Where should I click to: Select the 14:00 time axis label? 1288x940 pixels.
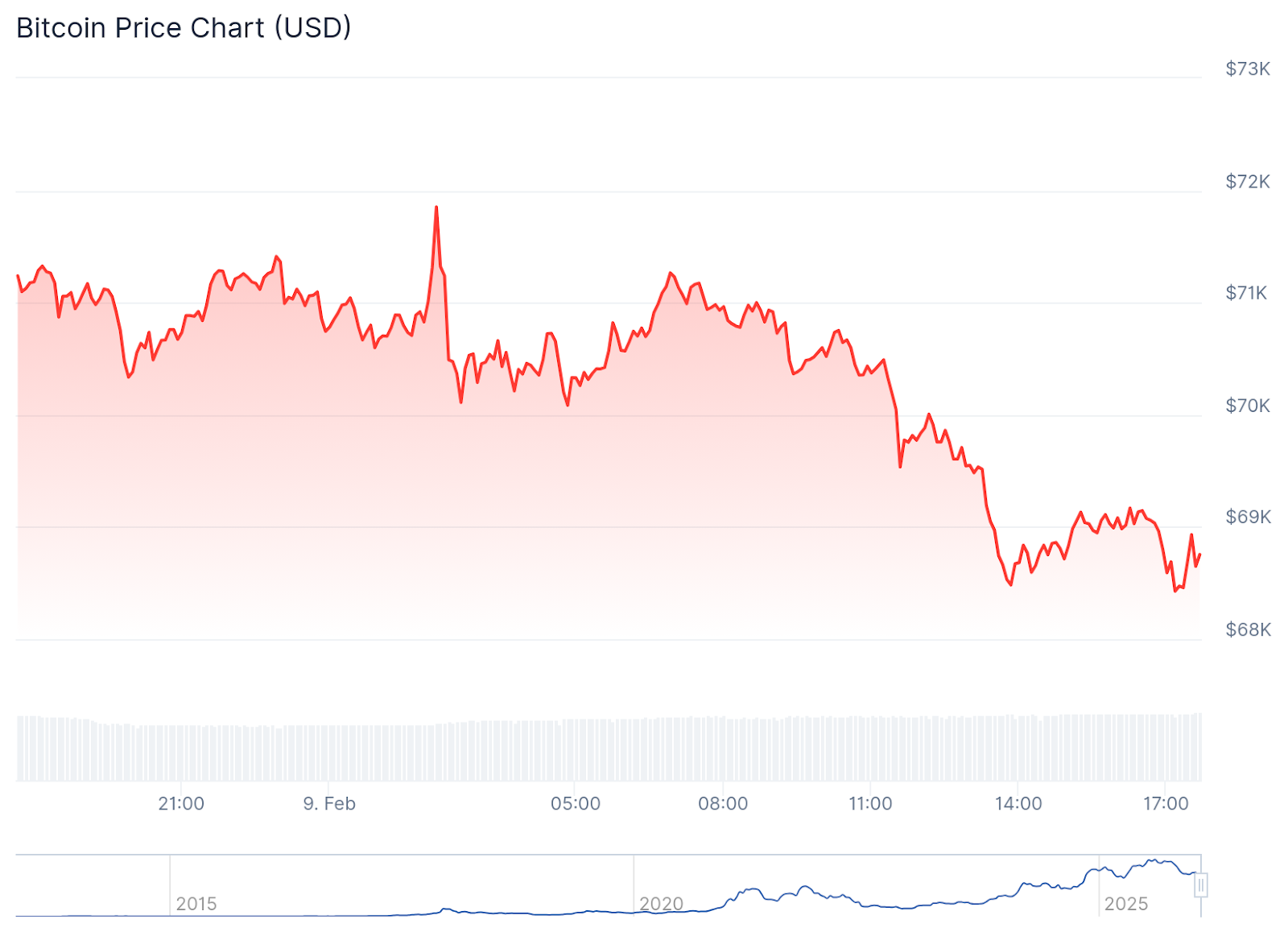[1018, 803]
